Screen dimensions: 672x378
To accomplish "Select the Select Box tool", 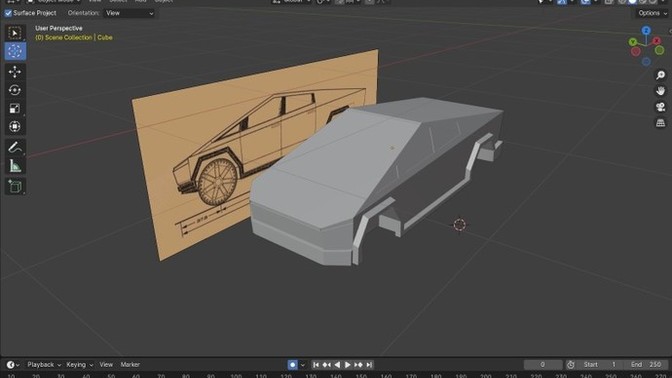I will click(15, 33).
